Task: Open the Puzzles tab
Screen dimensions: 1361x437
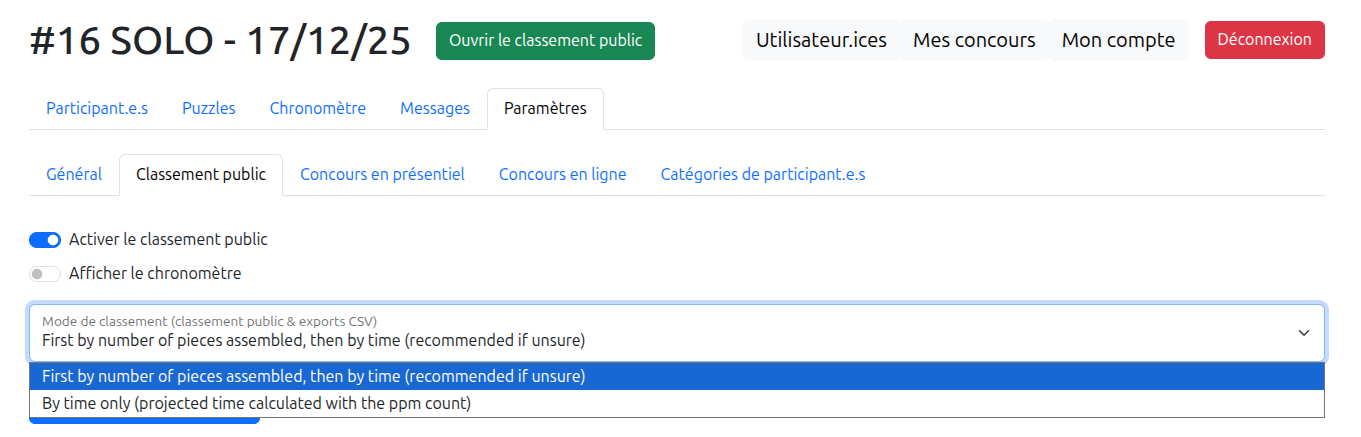Action: click(209, 109)
